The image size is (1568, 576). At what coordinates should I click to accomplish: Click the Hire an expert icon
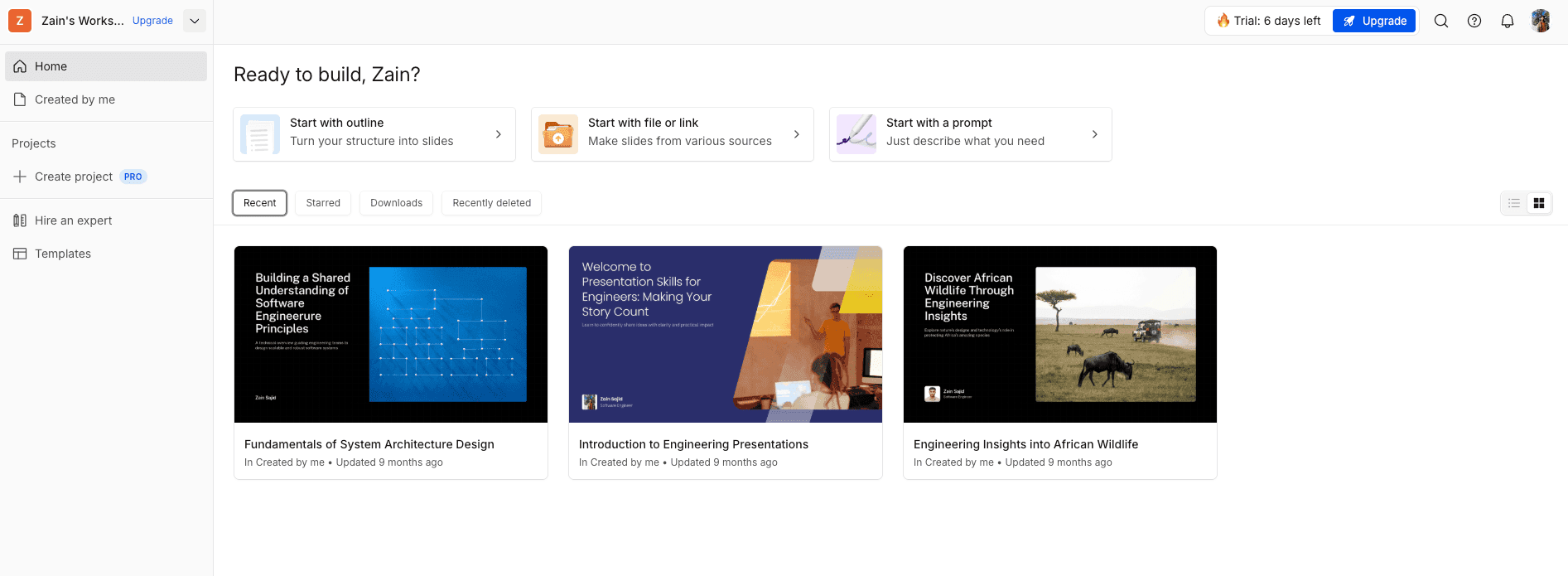tap(20, 220)
